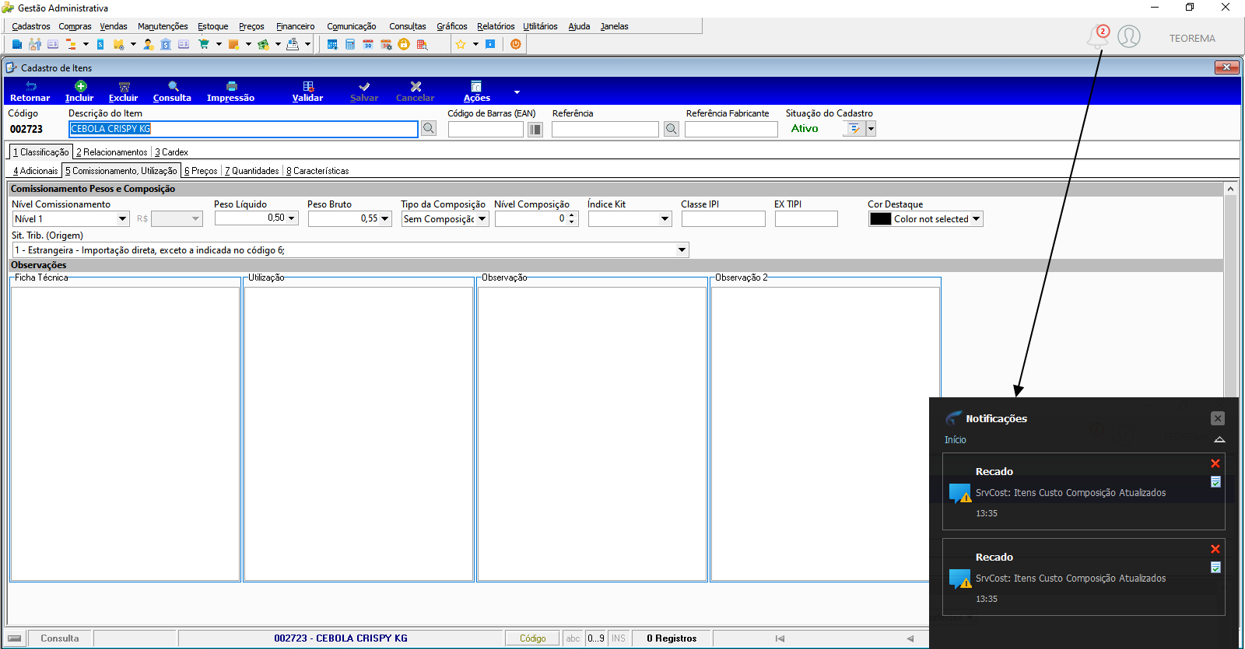1245x649 pixels.
Task: Click the cash register toolbar icon
Action: tap(293, 44)
